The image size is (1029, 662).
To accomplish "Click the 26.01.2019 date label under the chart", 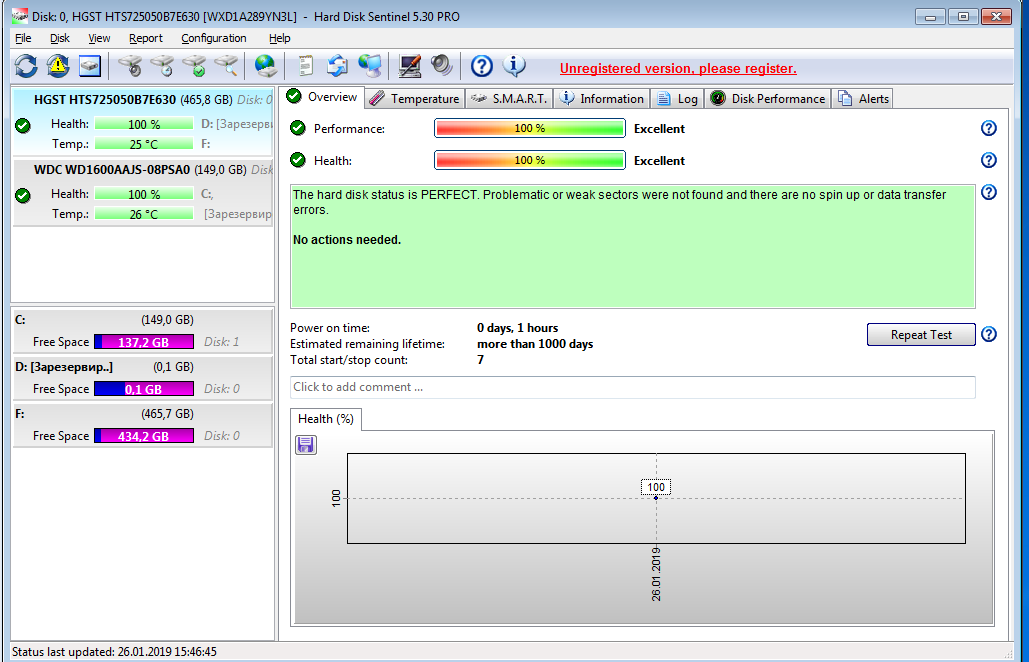I will [656, 574].
